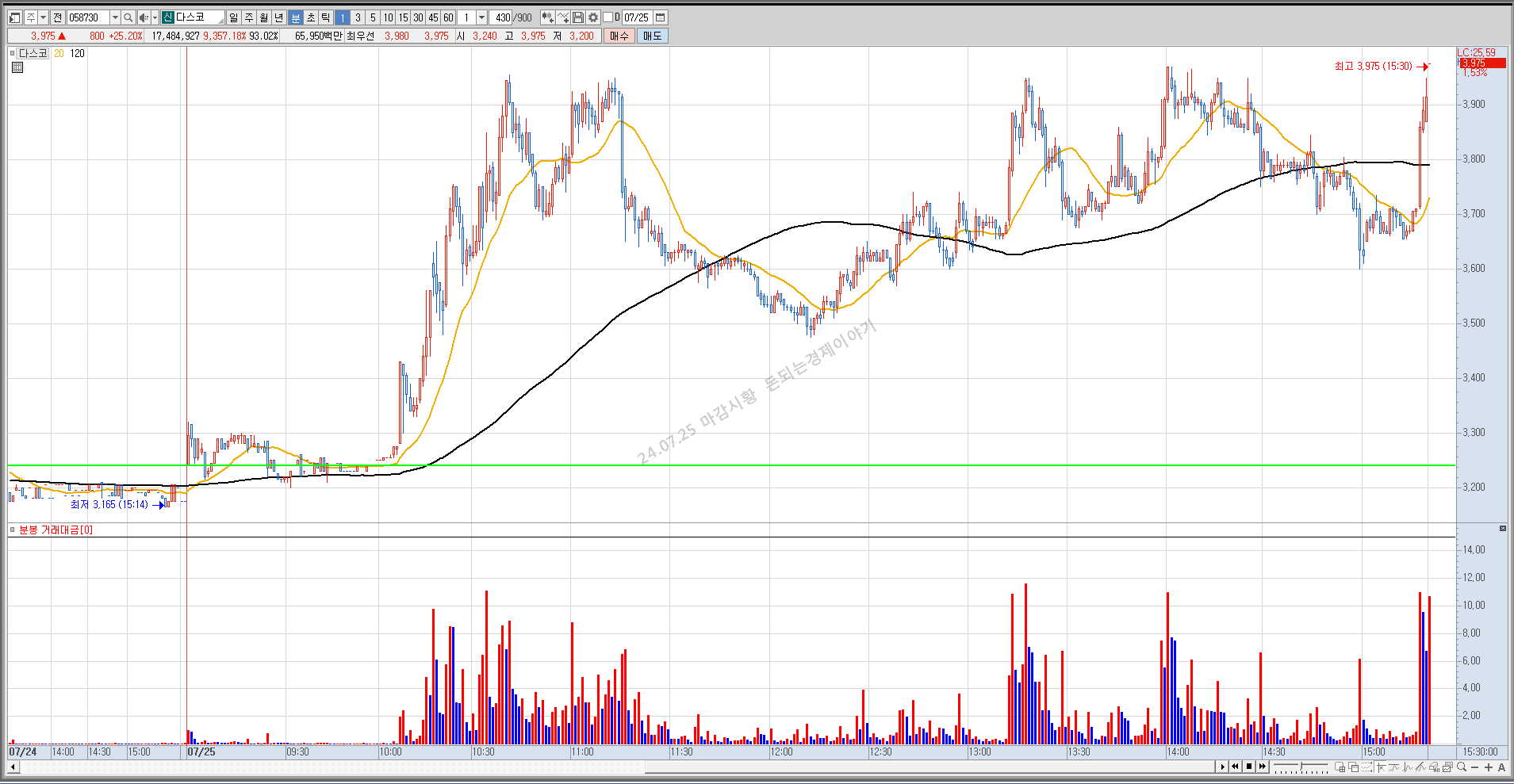The width and height of the screenshot is (1514, 784).
Task: Click the 주 button left of dropdown arrow
Action: (x=30, y=17)
